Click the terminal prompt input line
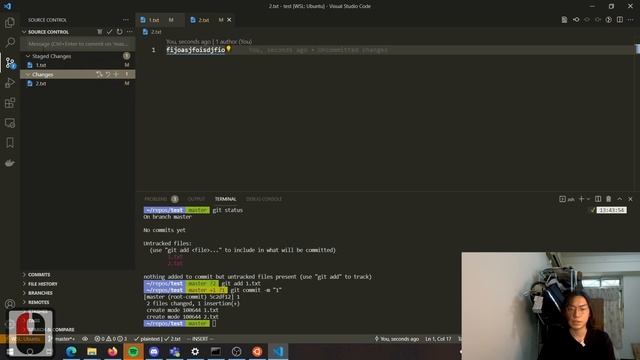640x360 pixels. (214, 323)
